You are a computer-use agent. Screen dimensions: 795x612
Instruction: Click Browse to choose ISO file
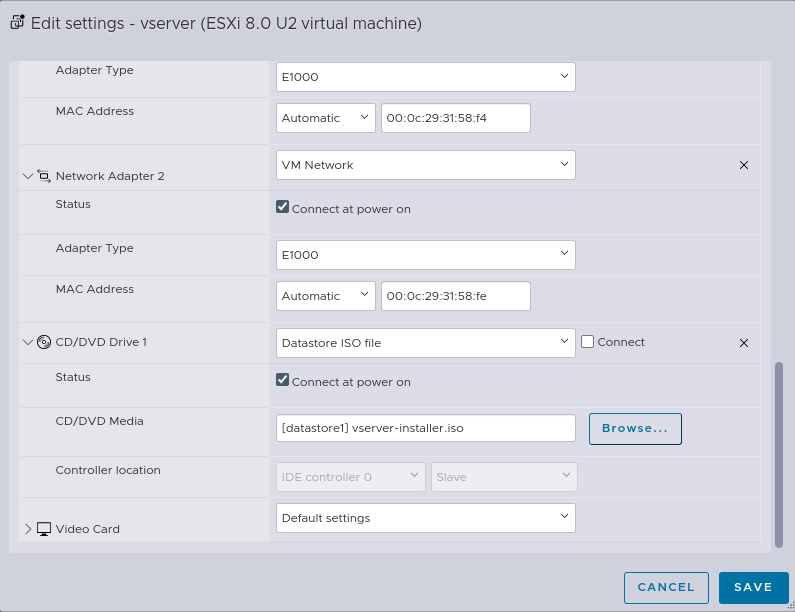click(635, 428)
